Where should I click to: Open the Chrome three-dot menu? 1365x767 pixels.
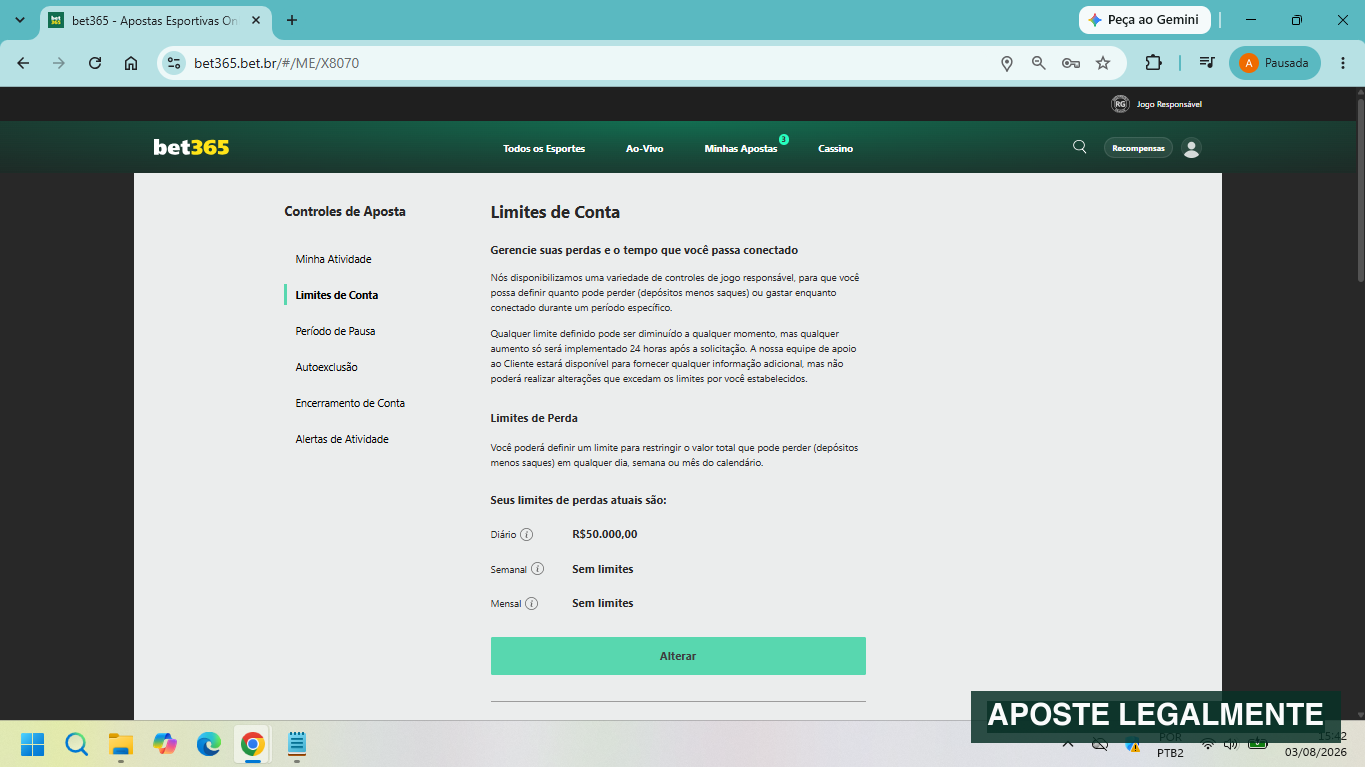click(1342, 63)
